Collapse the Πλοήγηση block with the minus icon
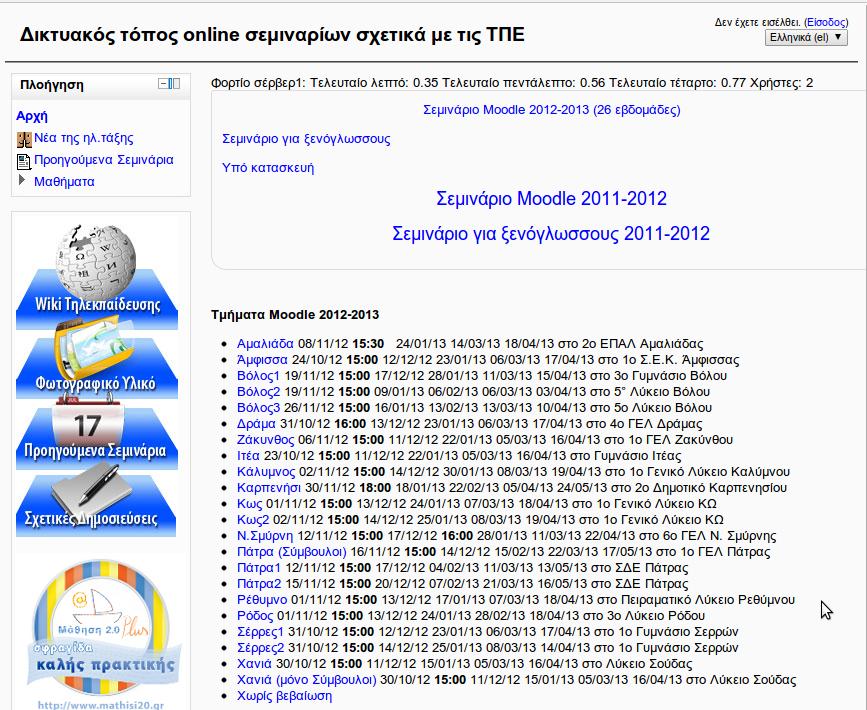The image size is (867, 710). click(x=163, y=83)
